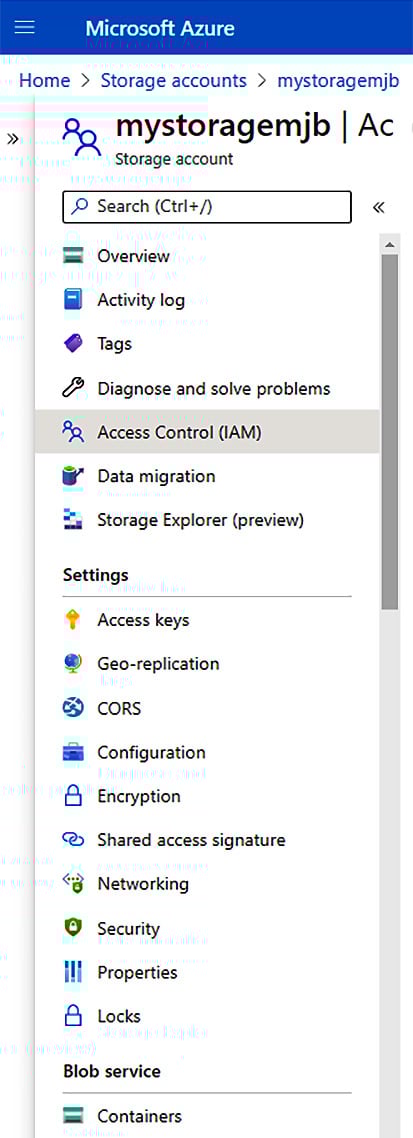Click the Diagnose and solve problems wrench icon
This screenshot has height=1138, width=413.
point(73,388)
